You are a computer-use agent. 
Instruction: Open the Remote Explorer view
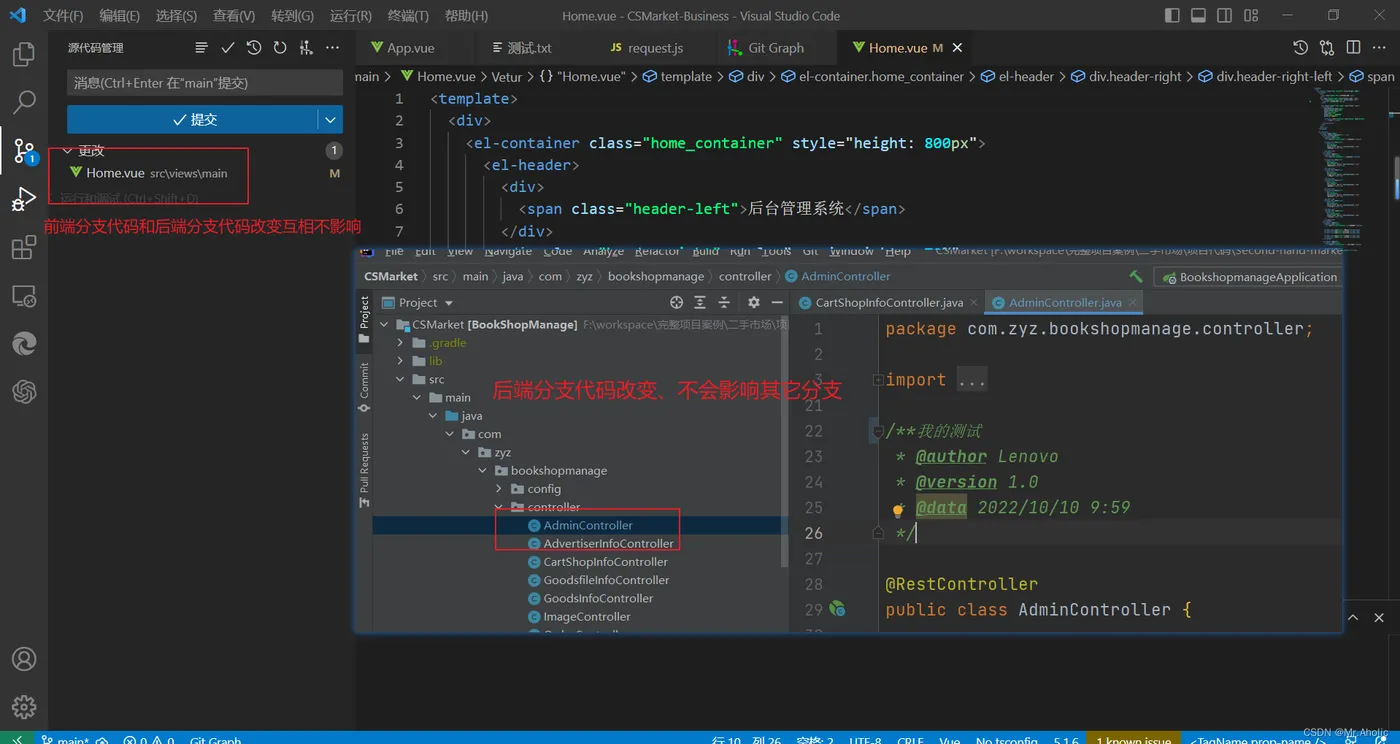(x=24, y=296)
